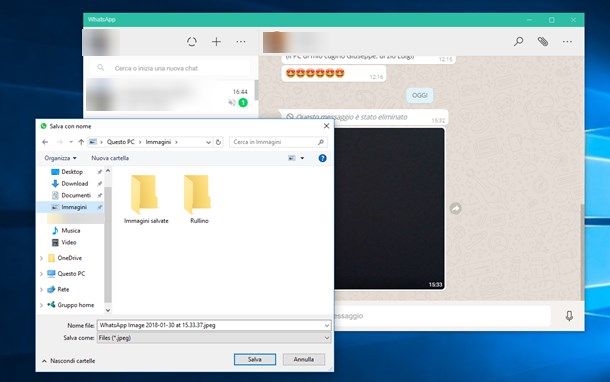610x382 pixels.
Task: Open recent locations dropdown arrow in dialog
Action: (71, 142)
